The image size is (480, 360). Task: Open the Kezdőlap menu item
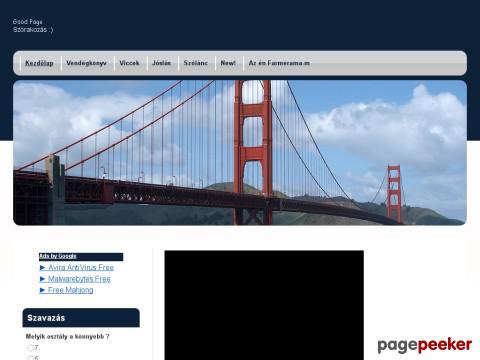coord(39,63)
